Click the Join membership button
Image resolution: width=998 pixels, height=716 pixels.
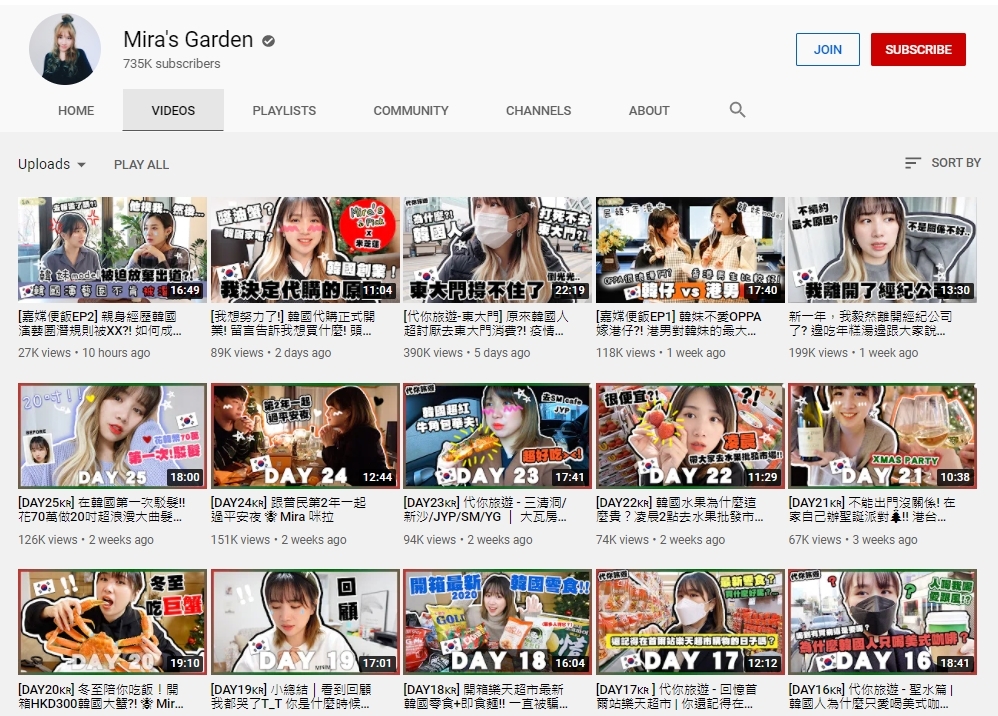[827, 50]
